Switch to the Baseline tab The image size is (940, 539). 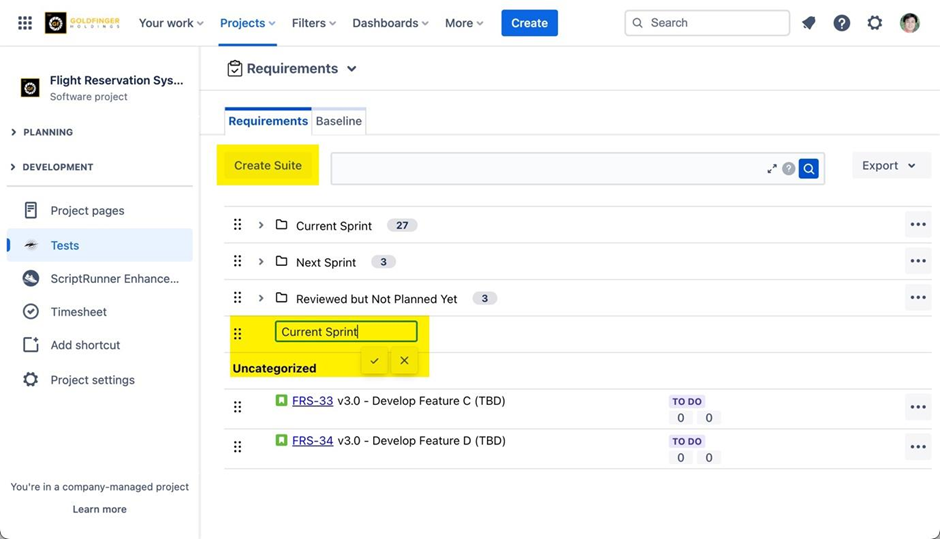(338, 121)
